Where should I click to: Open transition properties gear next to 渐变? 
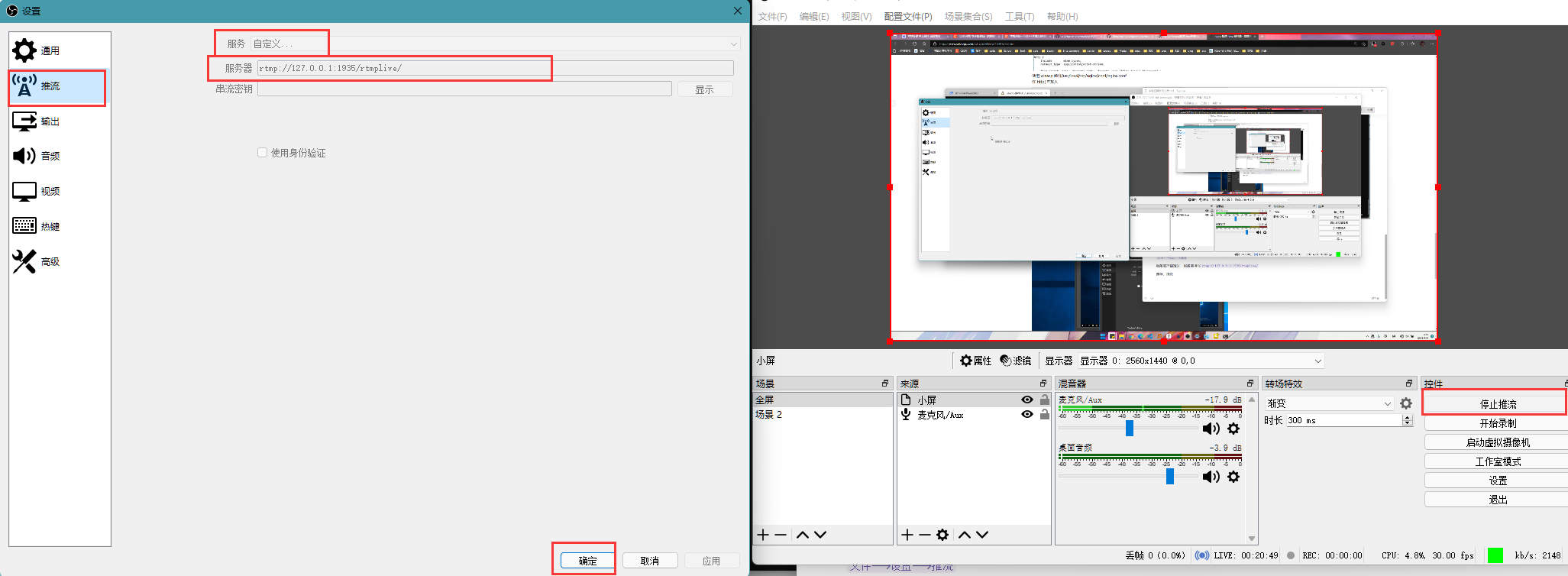click(x=1406, y=403)
